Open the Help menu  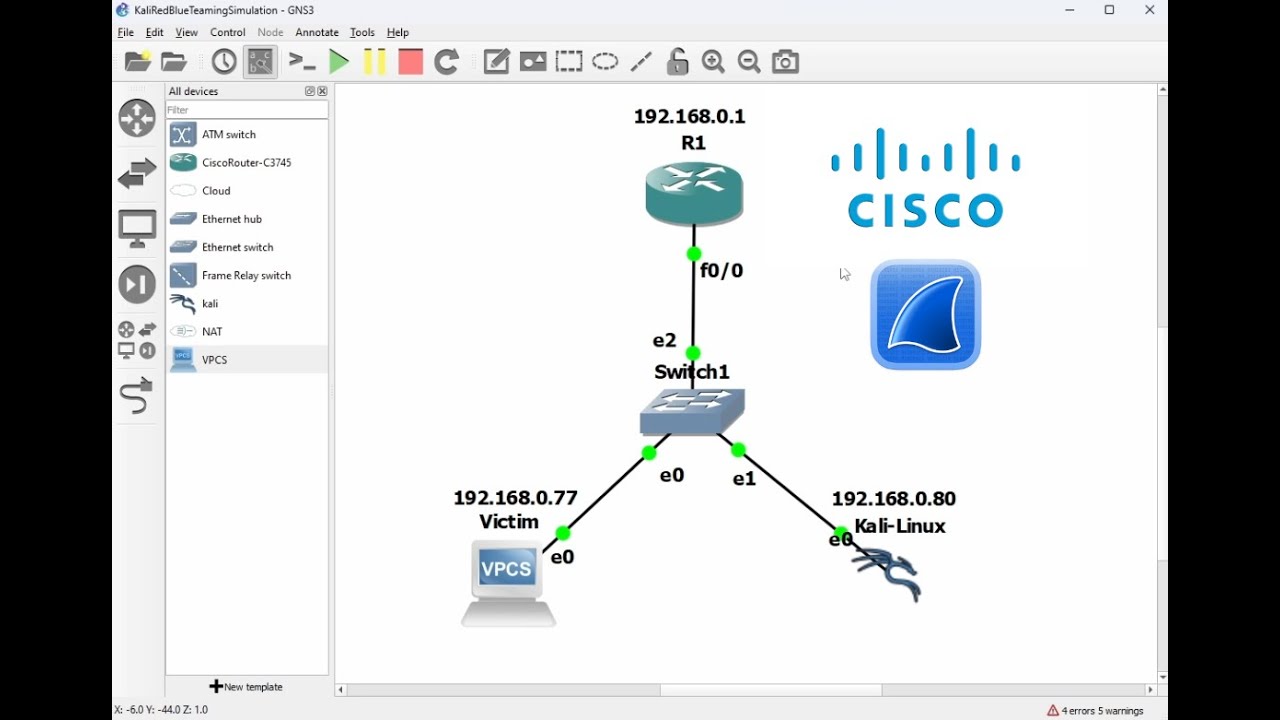[398, 32]
